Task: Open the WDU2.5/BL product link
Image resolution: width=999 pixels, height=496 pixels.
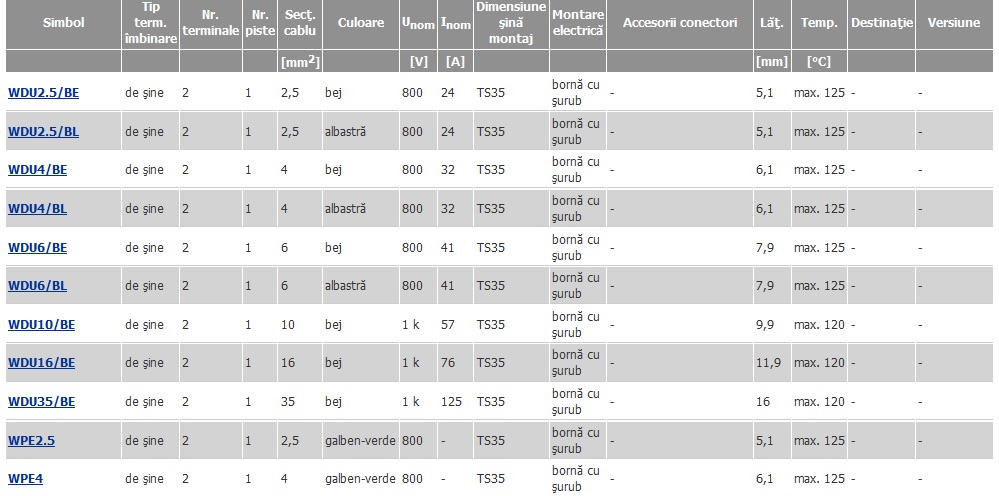Action: point(43,132)
